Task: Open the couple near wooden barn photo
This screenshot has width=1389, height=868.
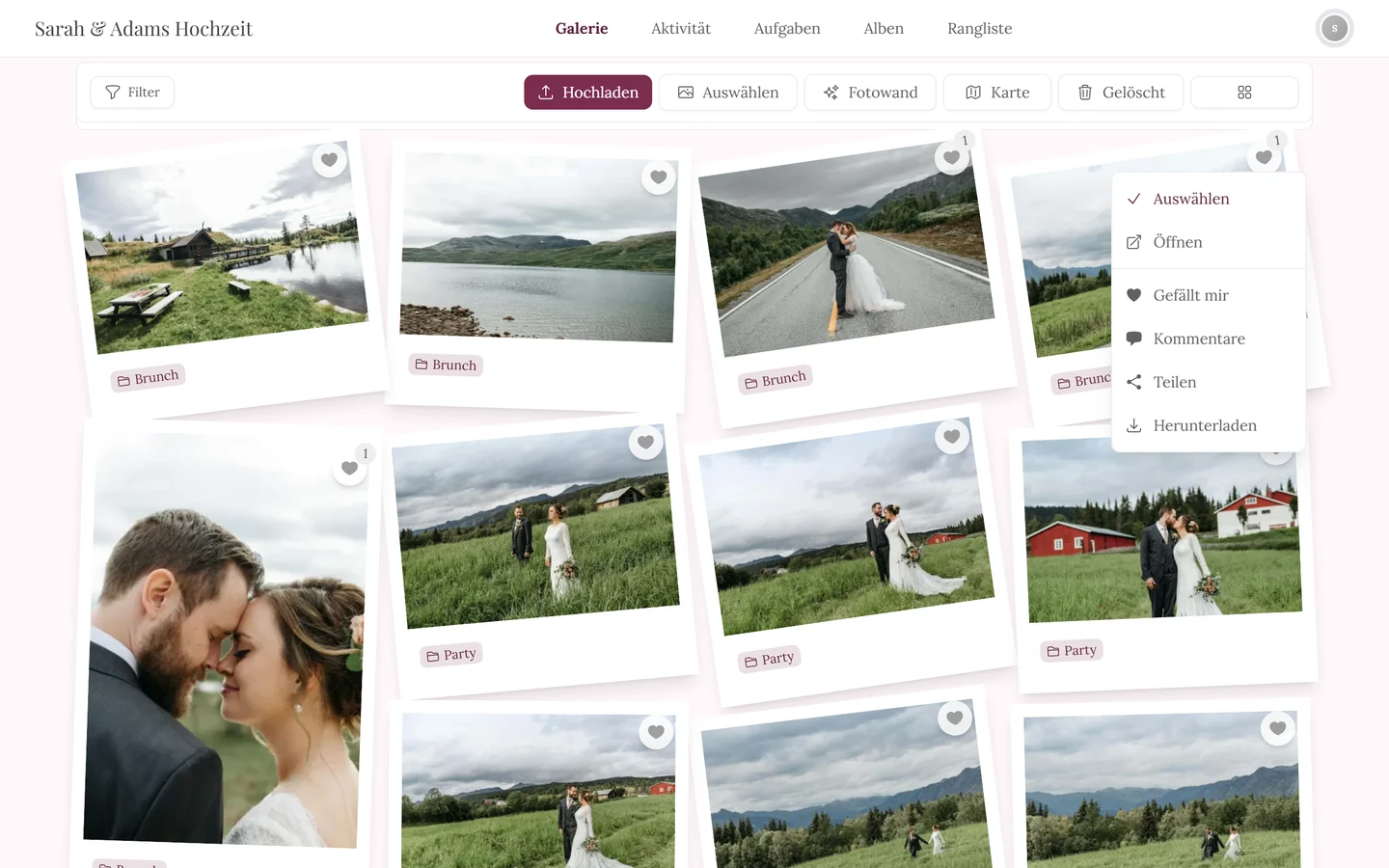Action: pos(535,529)
